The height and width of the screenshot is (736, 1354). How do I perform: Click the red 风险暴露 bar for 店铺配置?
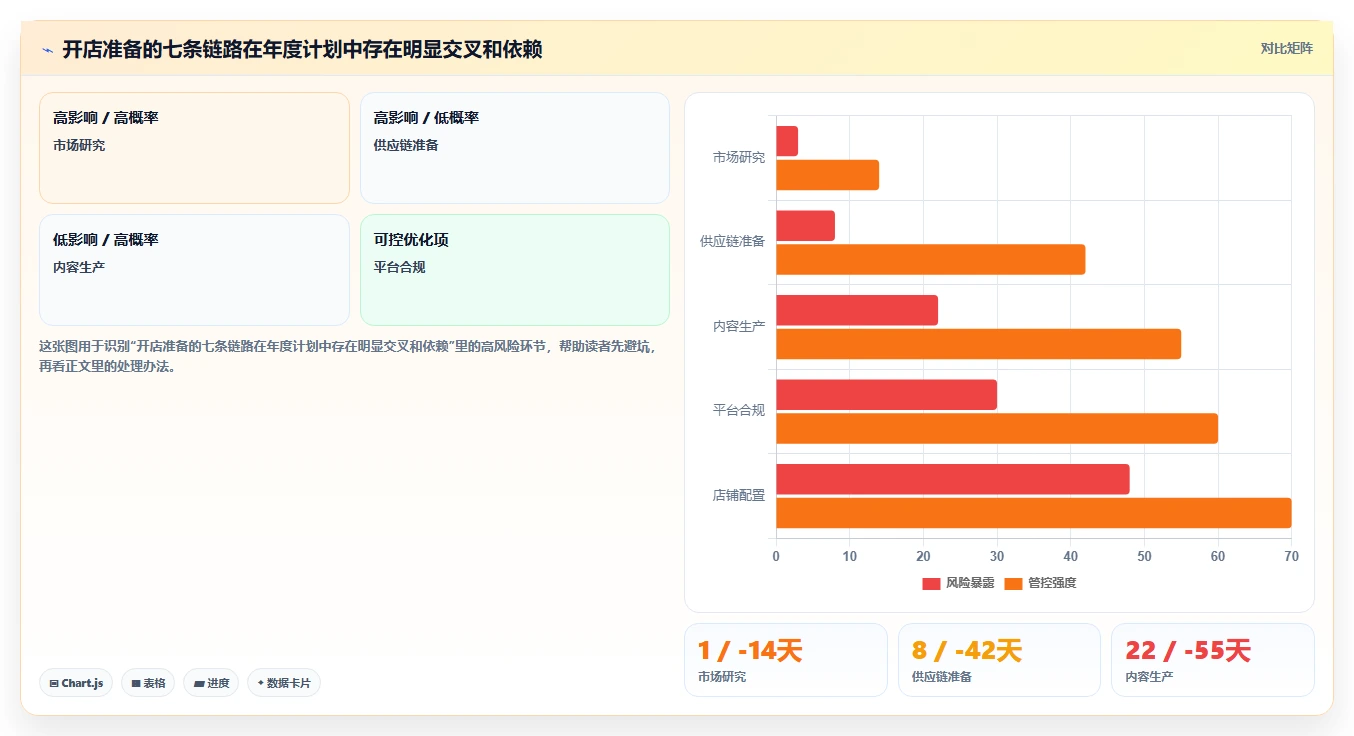(952, 479)
